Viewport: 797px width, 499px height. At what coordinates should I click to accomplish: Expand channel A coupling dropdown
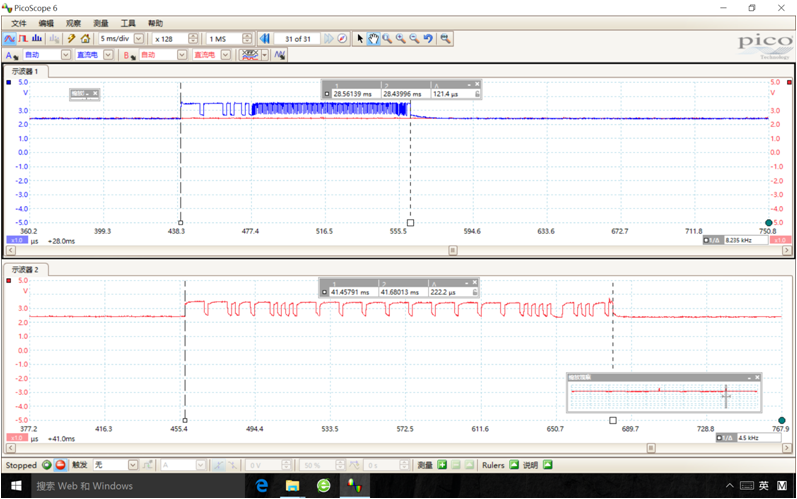(108, 55)
